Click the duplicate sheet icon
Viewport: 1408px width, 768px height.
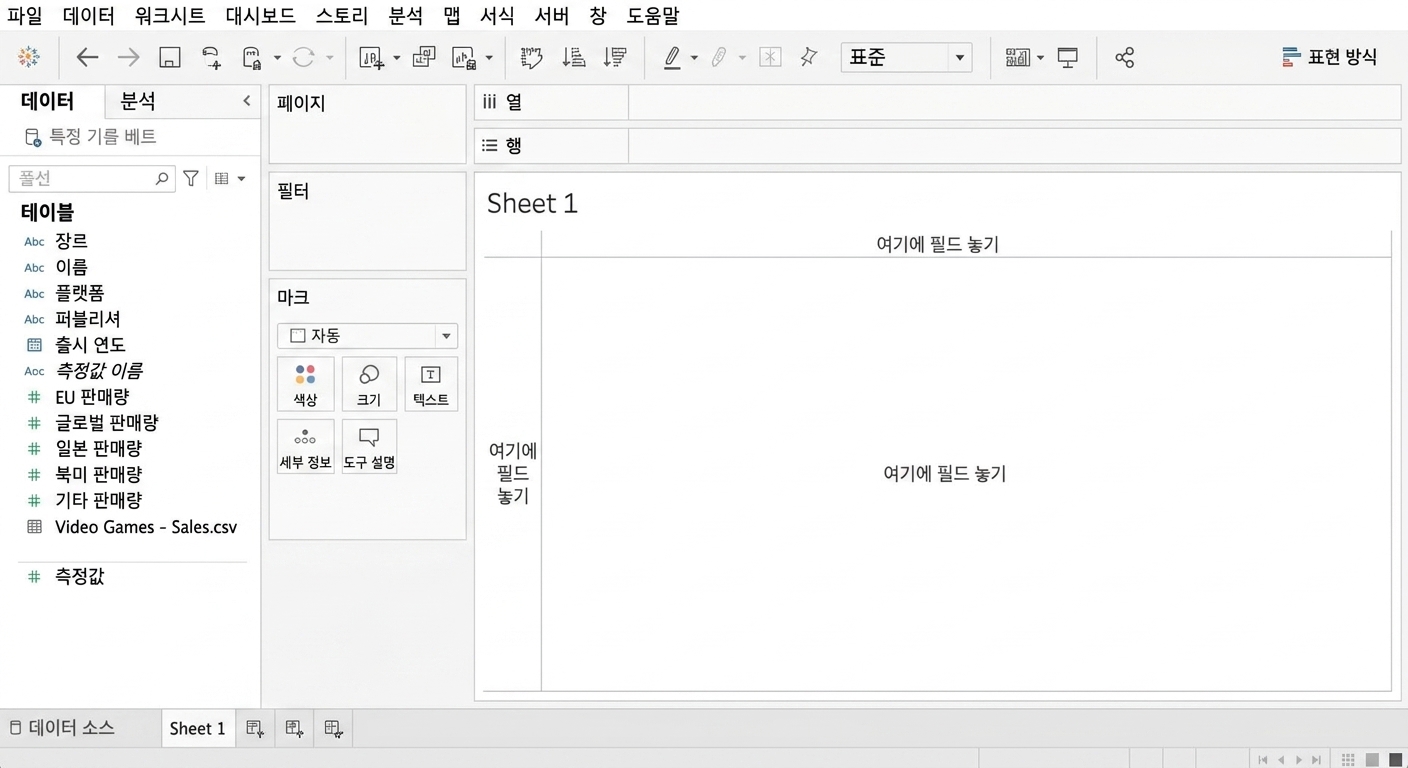click(x=424, y=57)
